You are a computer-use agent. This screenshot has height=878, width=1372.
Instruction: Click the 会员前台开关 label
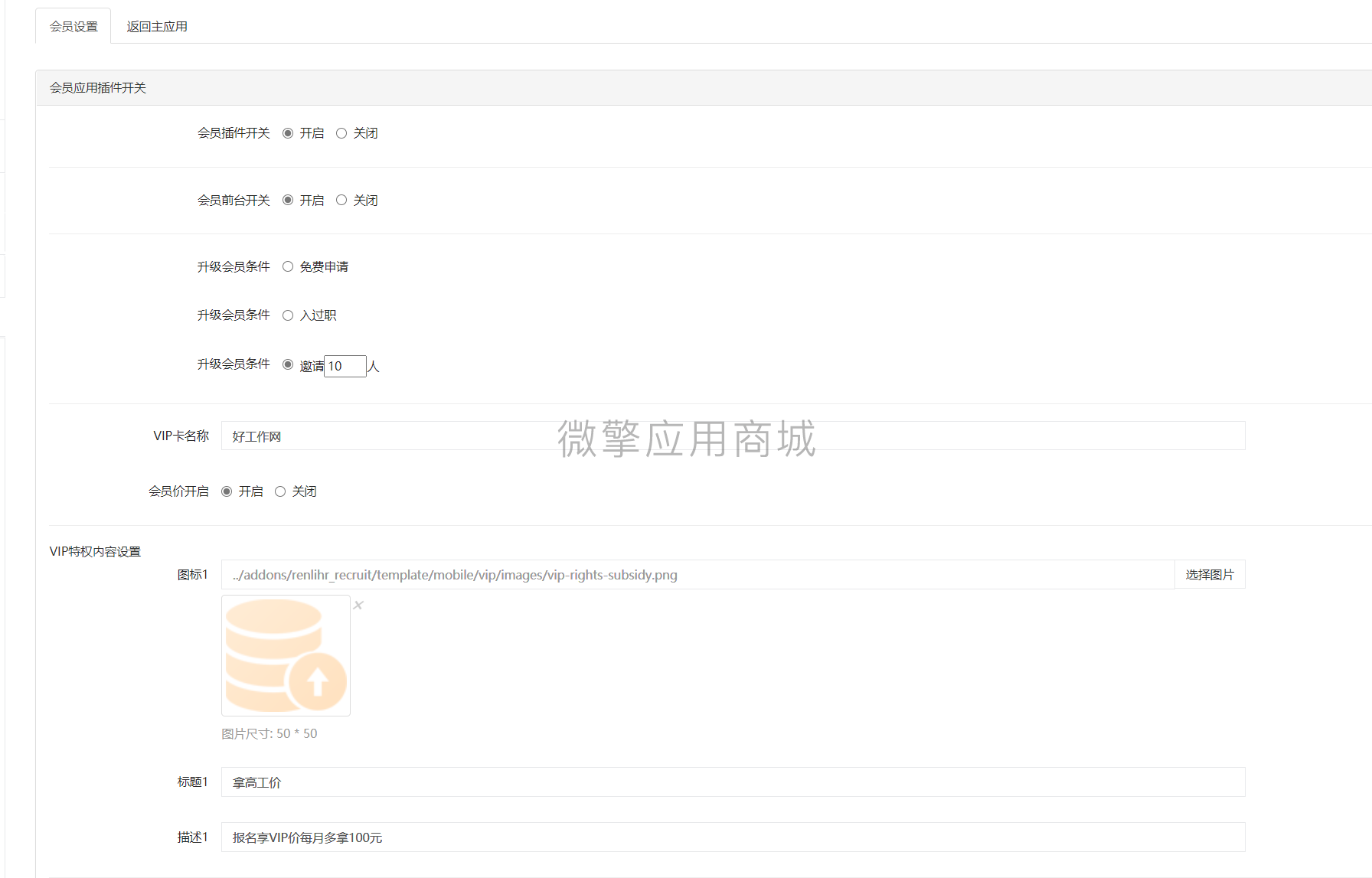point(234,200)
